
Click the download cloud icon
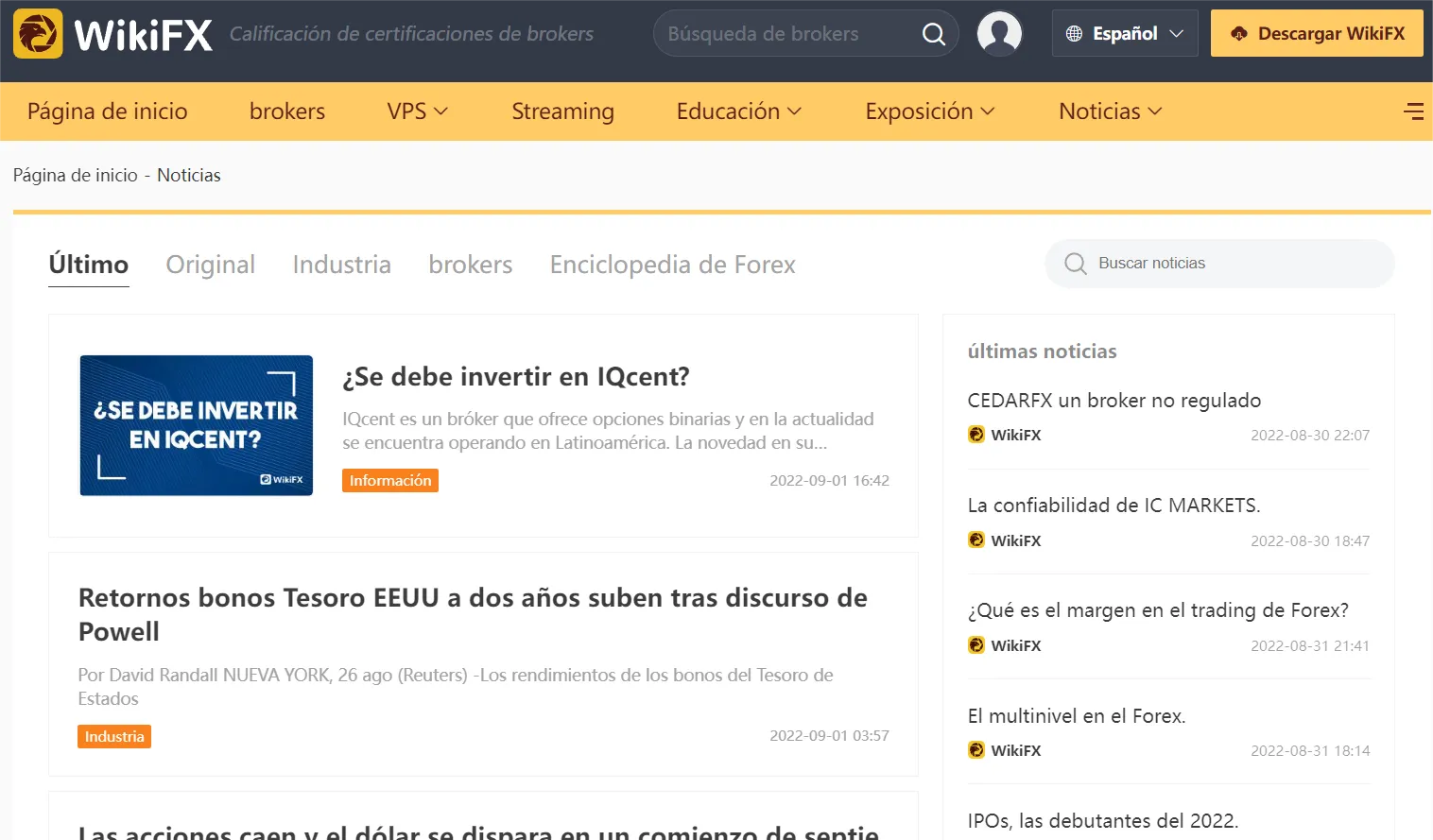click(x=1238, y=34)
